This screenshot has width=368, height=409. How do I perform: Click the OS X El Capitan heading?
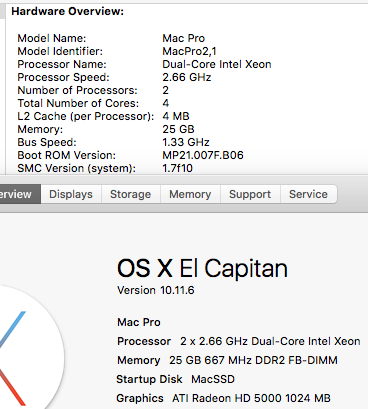(x=202, y=268)
